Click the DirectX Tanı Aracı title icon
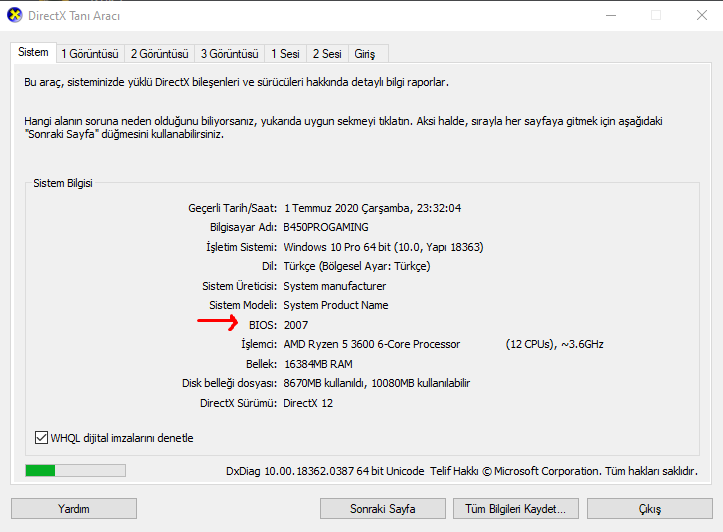This screenshot has width=723, height=532. (x=15, y=15)
